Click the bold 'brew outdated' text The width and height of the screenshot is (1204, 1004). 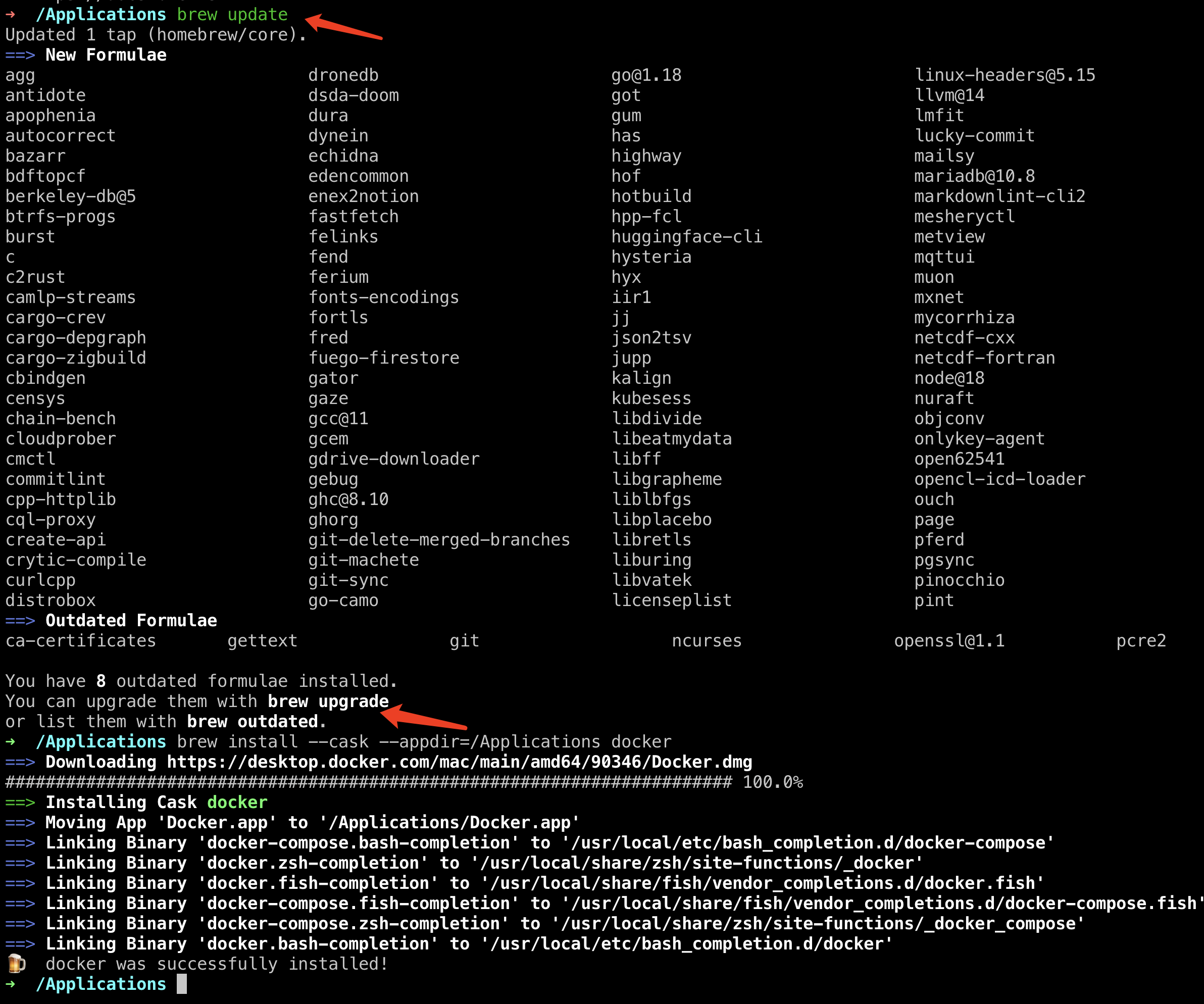tap(253, 721)
